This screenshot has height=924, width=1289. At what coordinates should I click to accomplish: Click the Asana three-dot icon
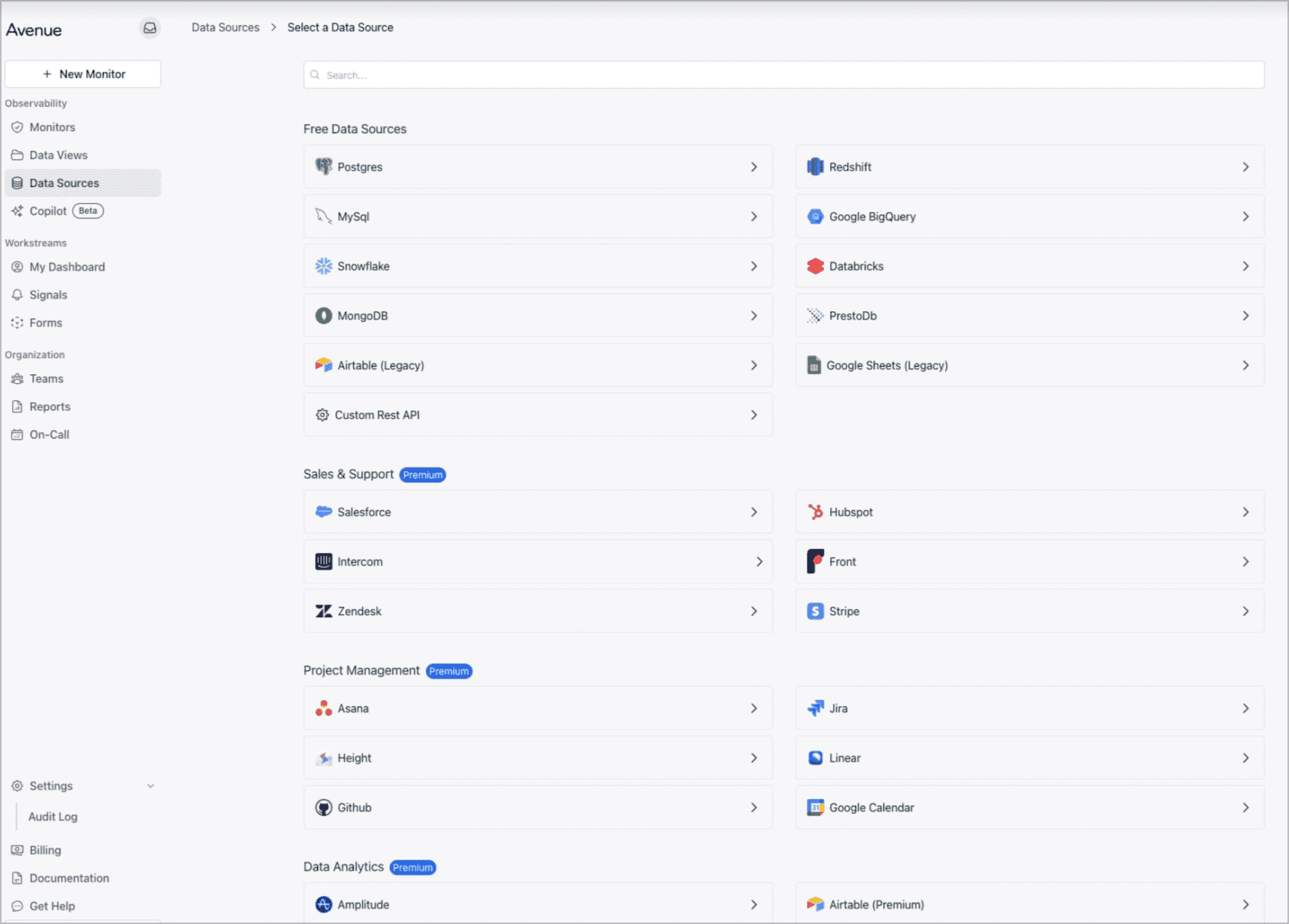click(323, 708)
